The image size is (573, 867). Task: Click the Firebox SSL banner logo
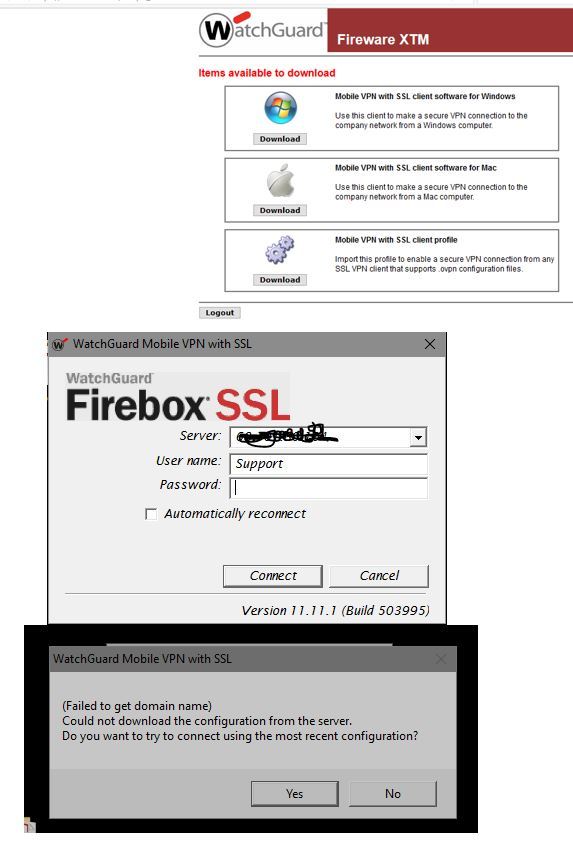178,397
